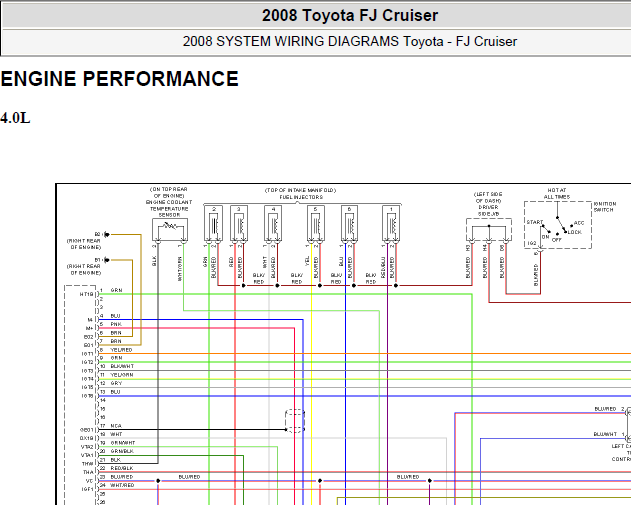Click the "VC" pin label
Viewport: 631px width, 505px height.
click(89, 481)
